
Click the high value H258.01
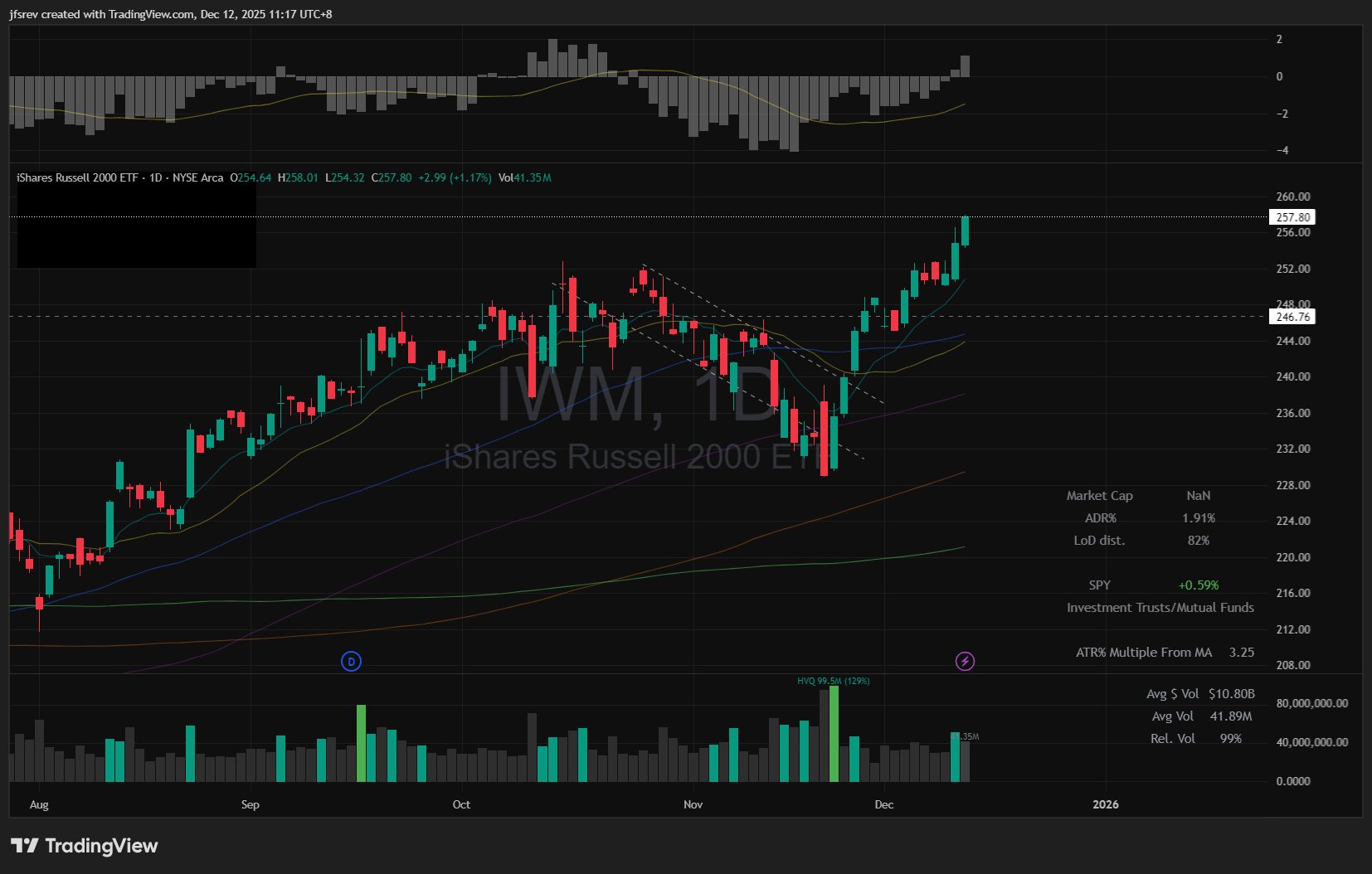[298, 177]
